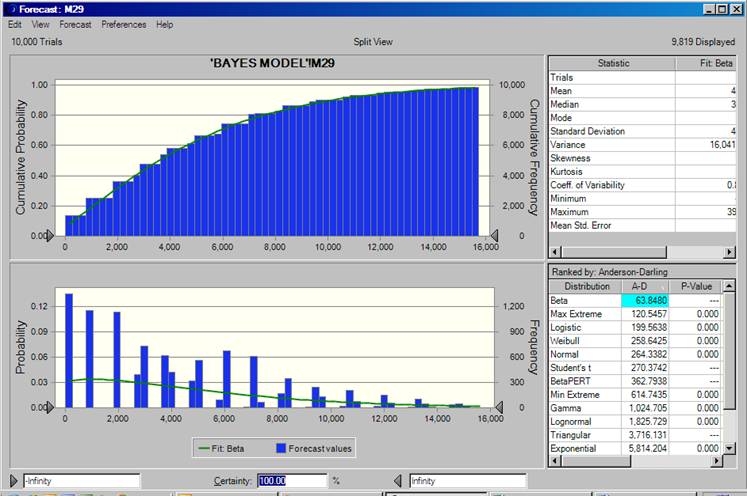Open the Forecast menu
Image resolution: width=747 pixels, height=496 pixels.
pyautogui.click(x=75, y=24)
